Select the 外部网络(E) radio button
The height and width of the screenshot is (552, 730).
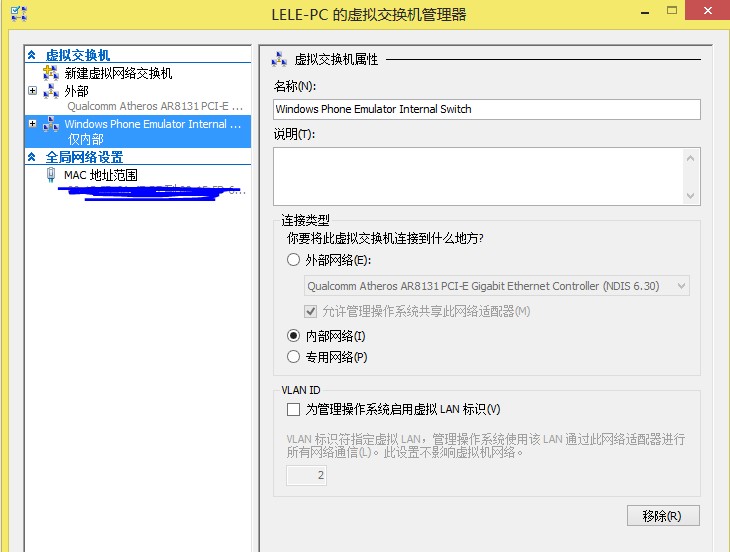(x=293, y=260)
